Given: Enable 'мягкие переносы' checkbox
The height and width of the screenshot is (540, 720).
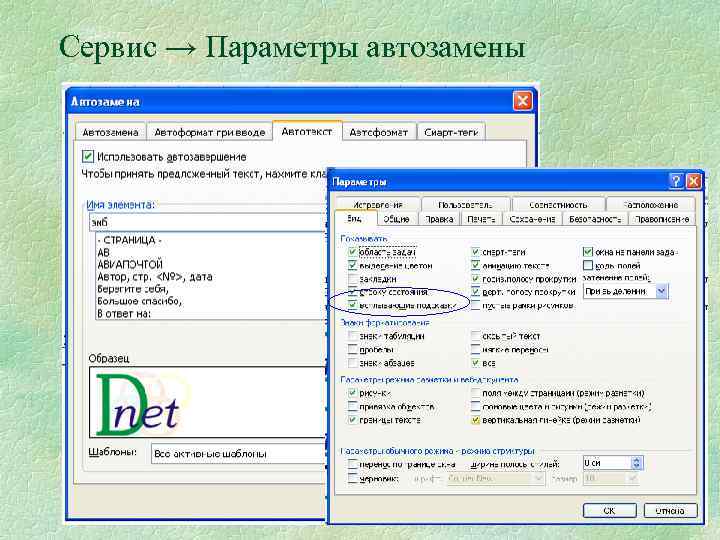Looking at the screenshot, I should (x=475, y=349).
